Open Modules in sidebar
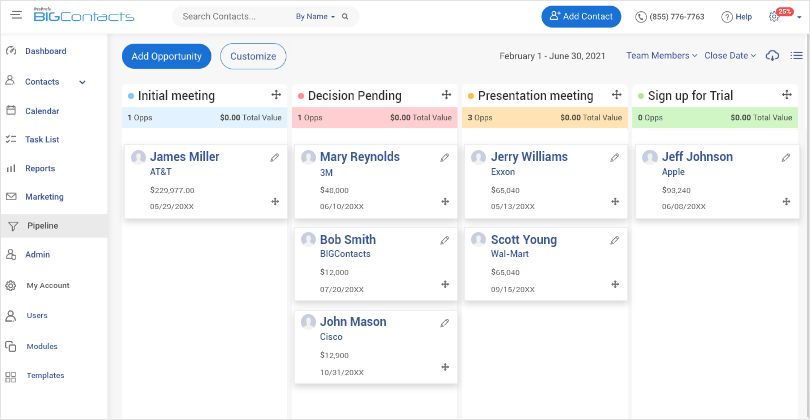810x420 pixels. click(42, 346)
